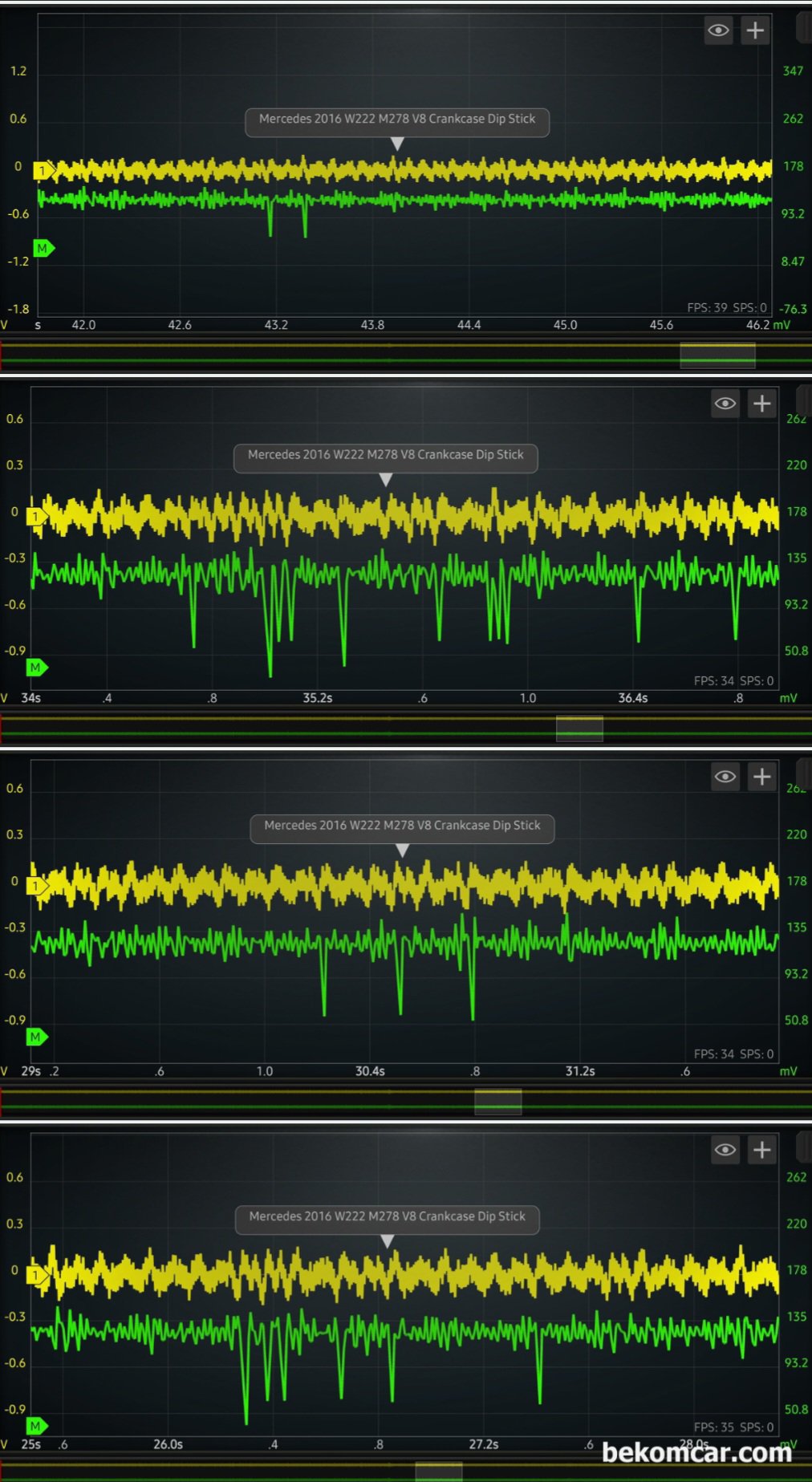Toggle eye visibility icon in the 34s–36.4s chart
This screenshot has width=812, height=1482.
click(x=725, y=404)
